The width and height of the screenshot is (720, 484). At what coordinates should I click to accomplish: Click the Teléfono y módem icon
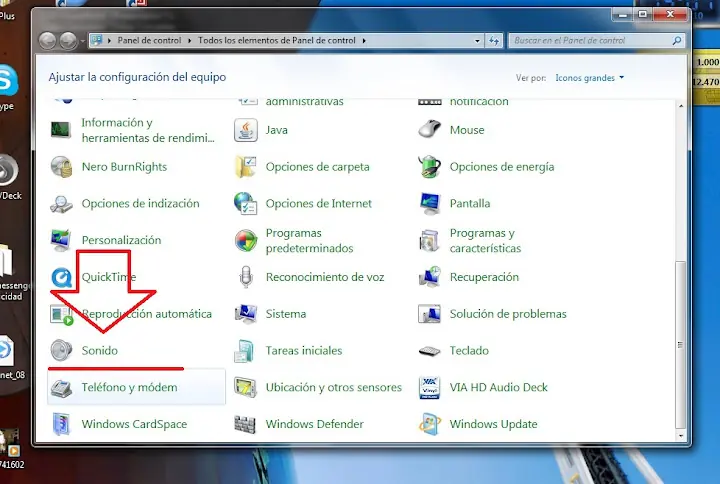(x=62, y=388)
